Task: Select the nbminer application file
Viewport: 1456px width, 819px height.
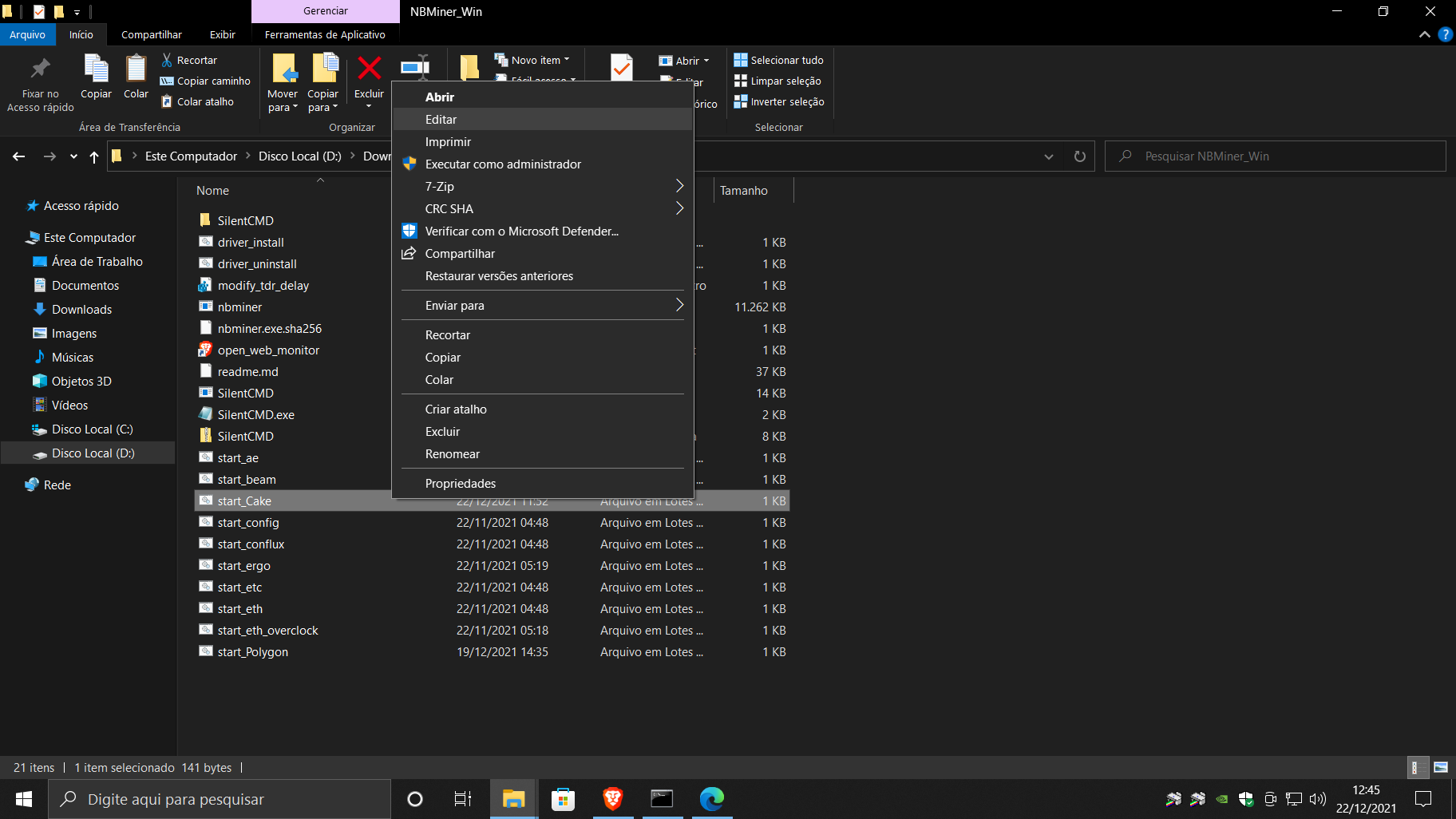Action: pyautogui.click(x=239, y=307)
